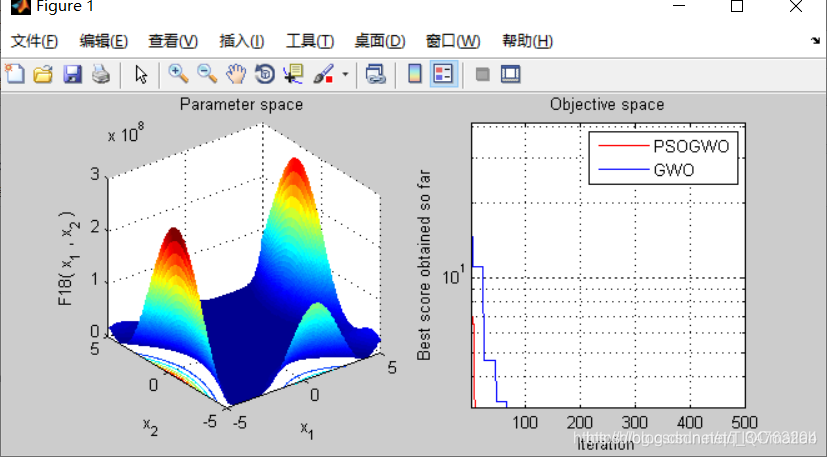827x457 pixels.
Task: Activate the Zoom Out magnifier tool
Action: coord(207,74)
